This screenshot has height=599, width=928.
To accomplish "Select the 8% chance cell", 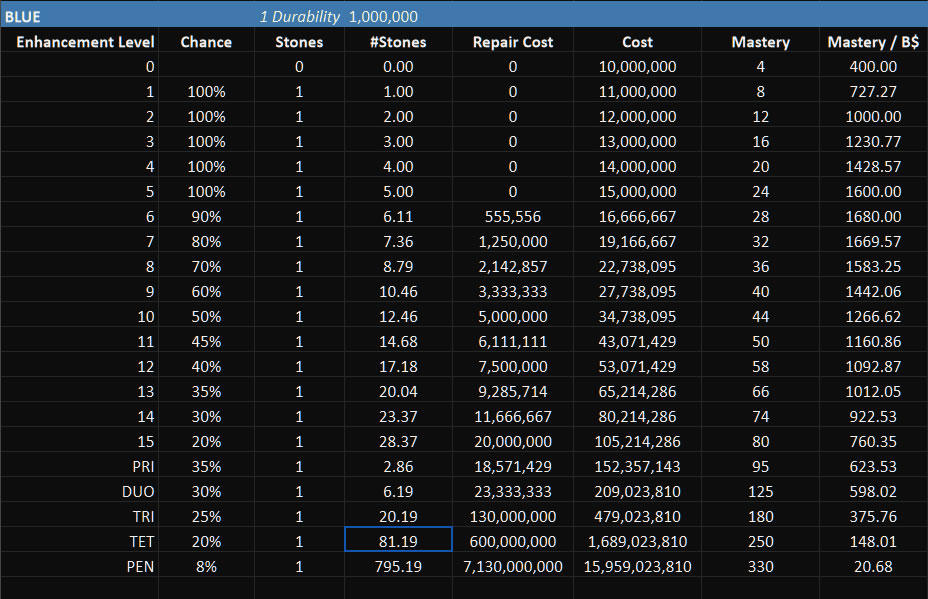I will pyautogui.click(x=206, y=566).
